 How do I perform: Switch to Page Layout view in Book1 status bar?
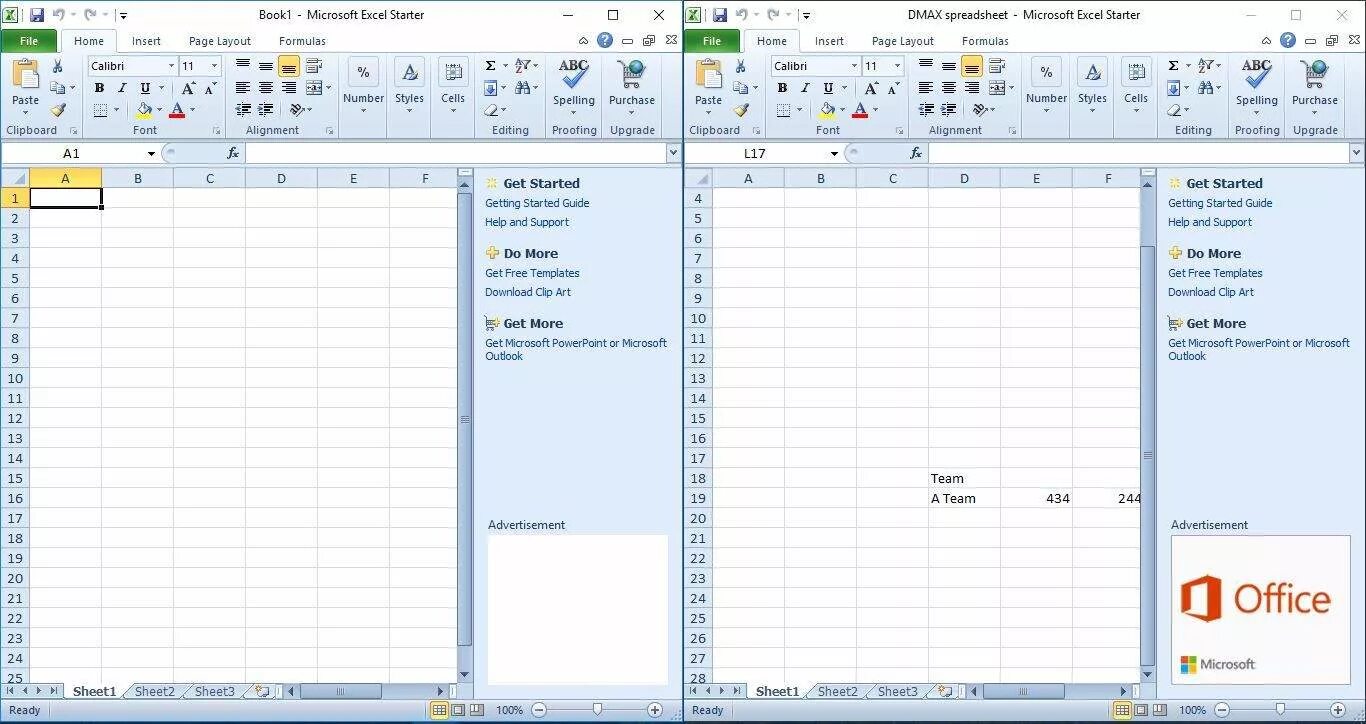pyautogui.click(x=458, y=710)
